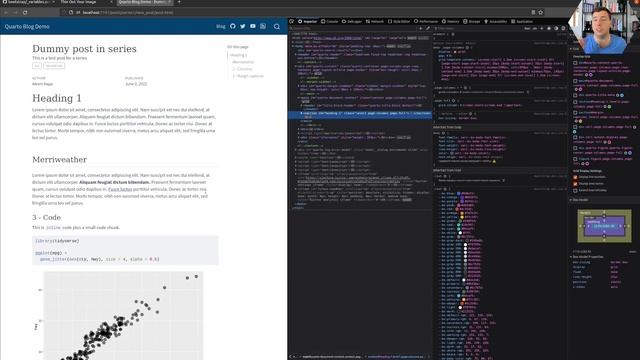
Task: Open the RSS feed icon in navbar
Action: [263, 26]
